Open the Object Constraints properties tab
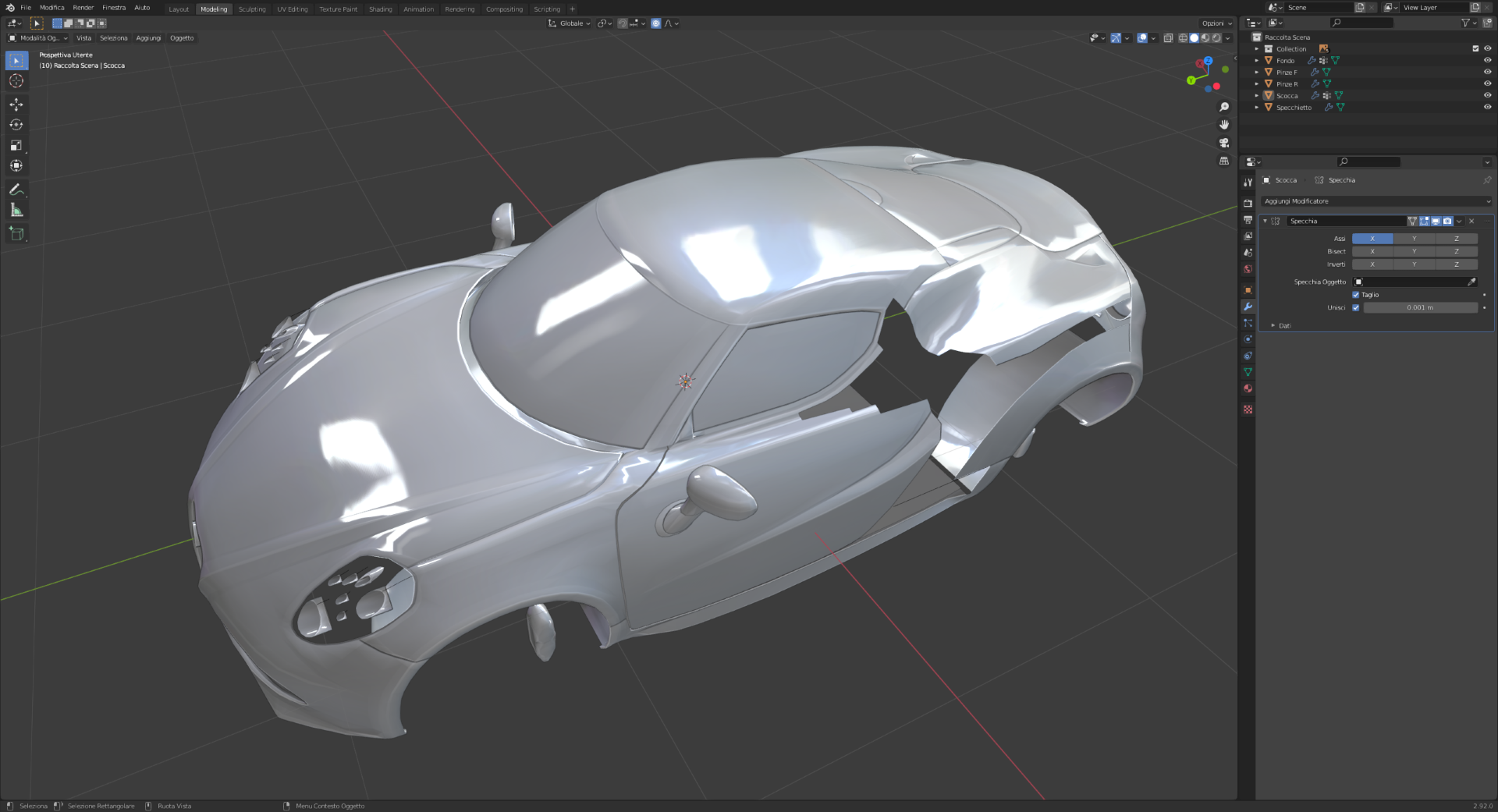 1248,356
